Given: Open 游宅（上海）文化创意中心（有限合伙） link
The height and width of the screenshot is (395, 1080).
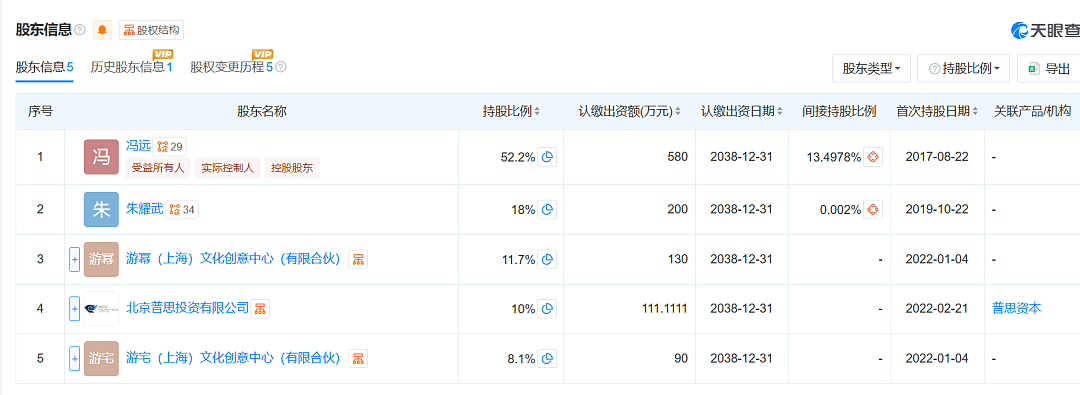Looking at the screenshot, I should pos(234,358).
